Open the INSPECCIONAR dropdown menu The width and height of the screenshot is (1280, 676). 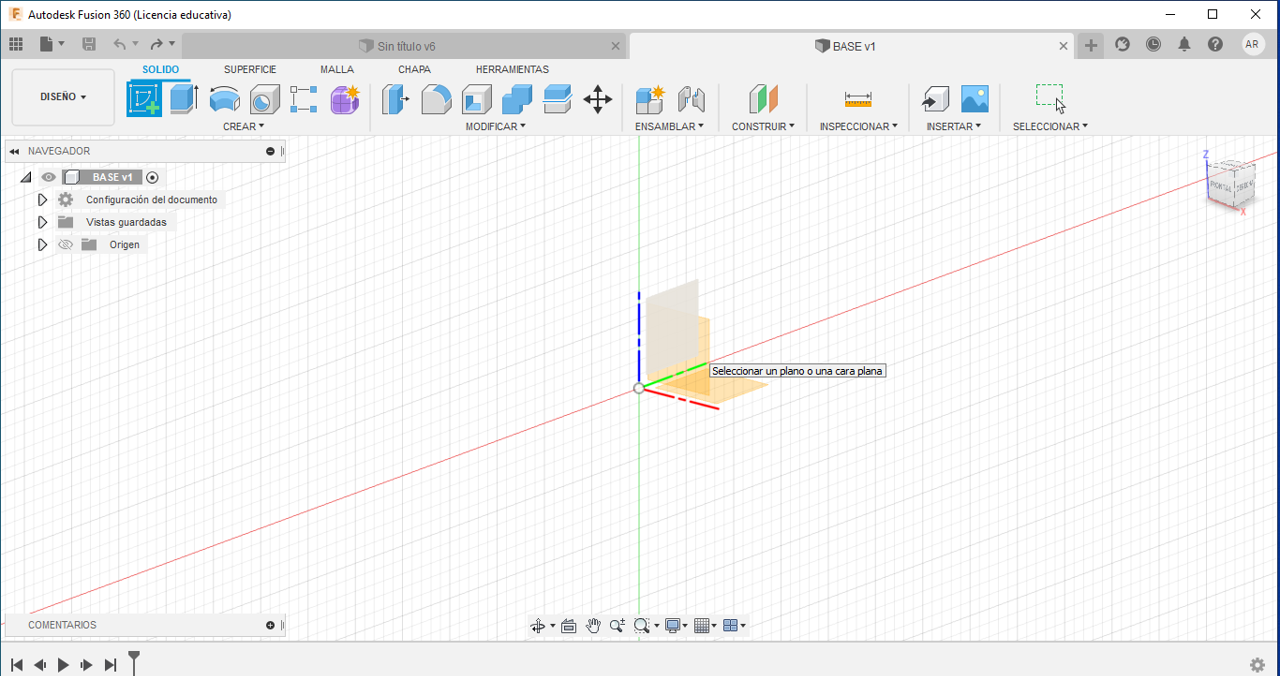click(858, 127)
